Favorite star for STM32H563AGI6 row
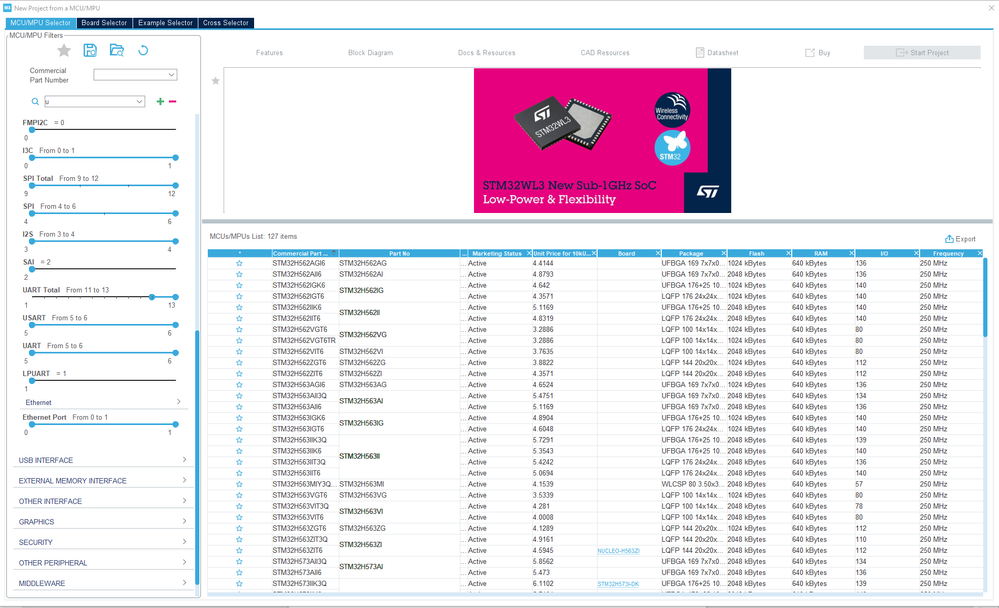 point(239,385)
